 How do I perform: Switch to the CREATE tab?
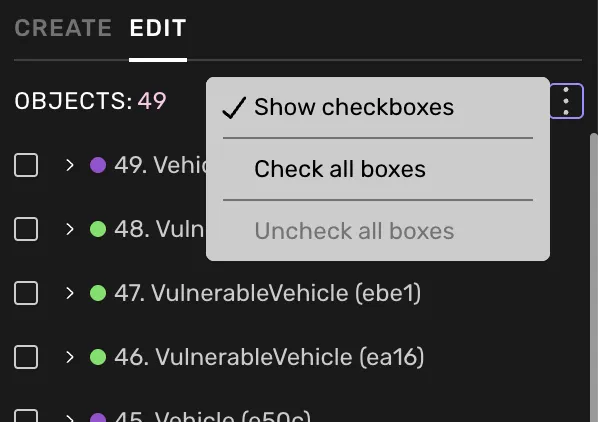[x=63, y=28]
